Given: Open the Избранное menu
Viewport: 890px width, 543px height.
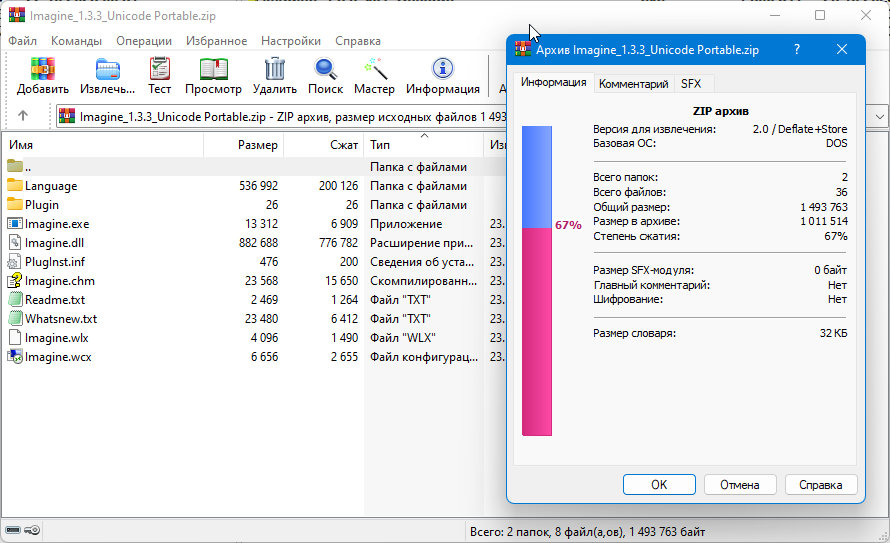Looking at the screenshot, I should pos(217,41).
